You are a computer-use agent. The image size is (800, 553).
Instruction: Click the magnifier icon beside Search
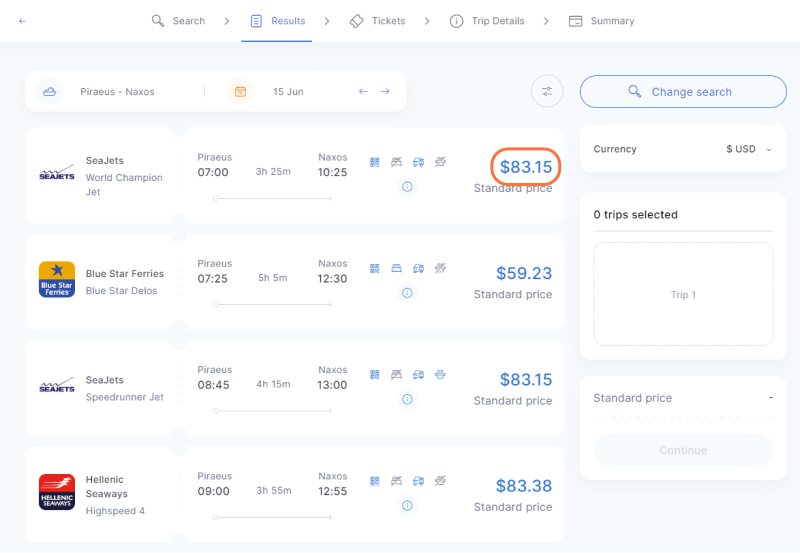click(158, 21)
